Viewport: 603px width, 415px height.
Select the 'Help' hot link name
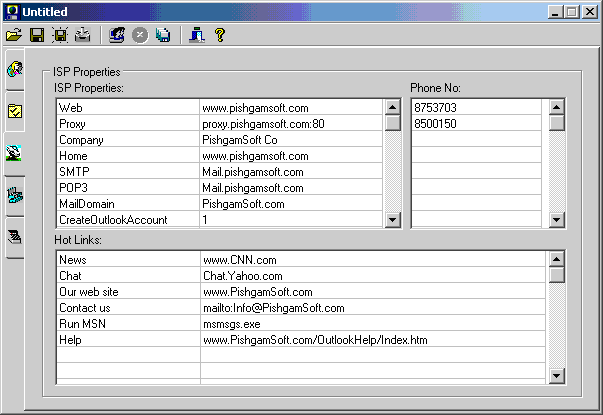point(128,340)
